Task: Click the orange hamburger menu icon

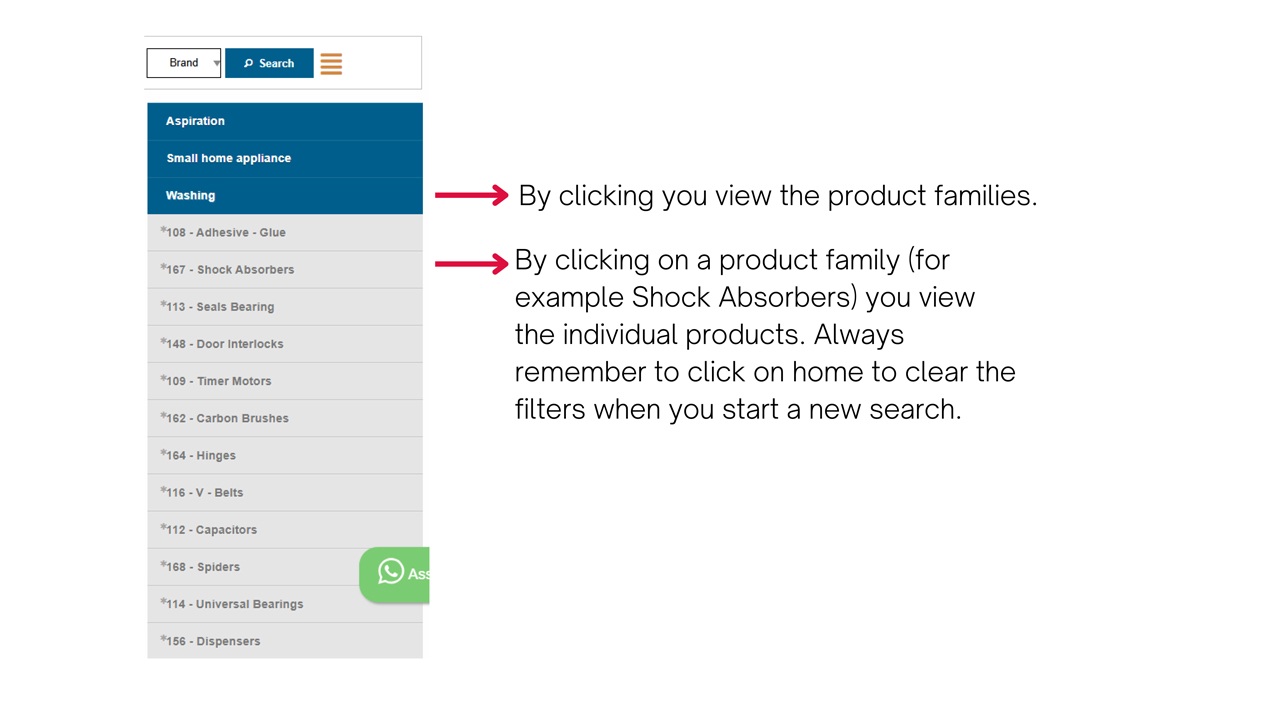Action: (x=331, y=64)
